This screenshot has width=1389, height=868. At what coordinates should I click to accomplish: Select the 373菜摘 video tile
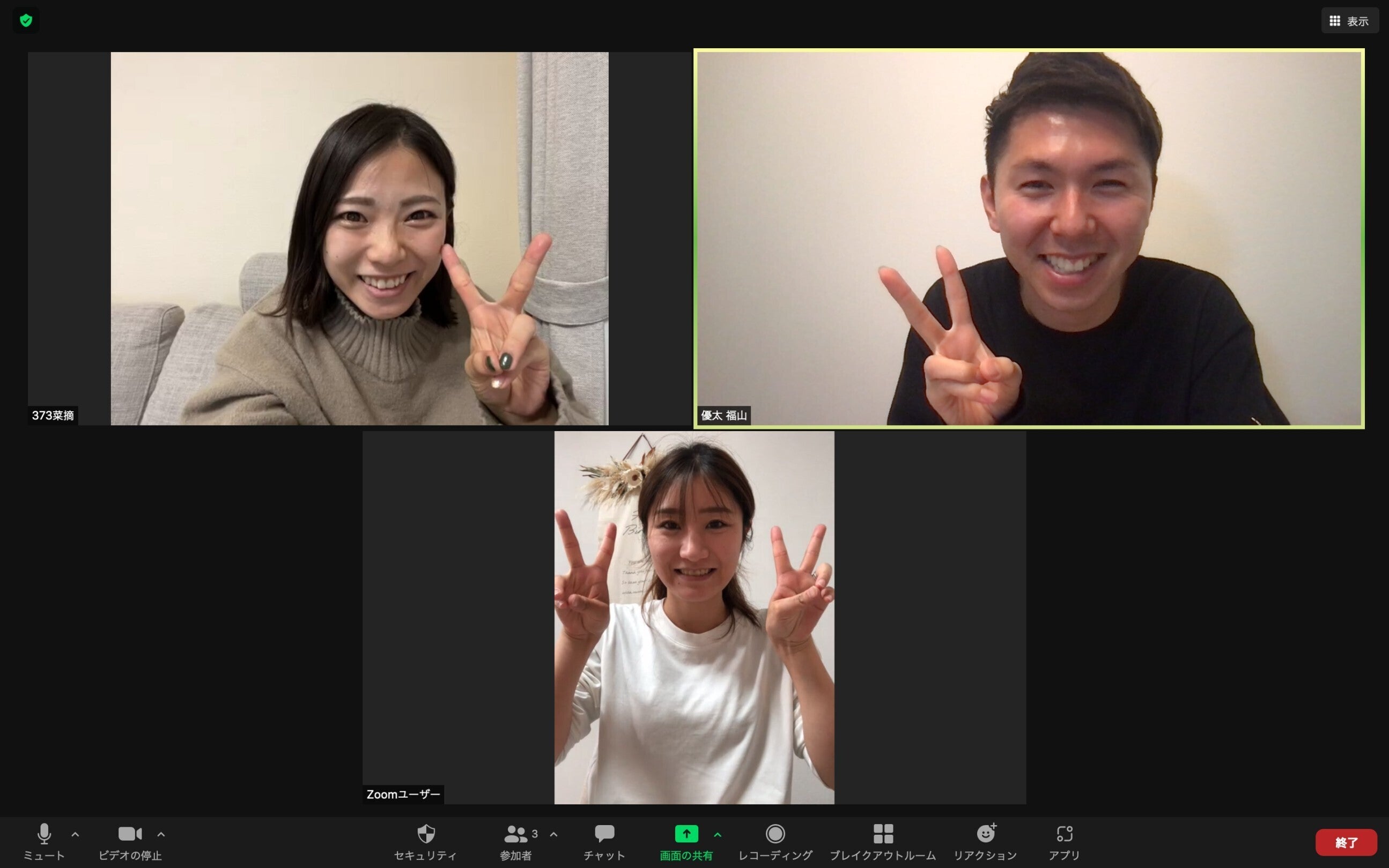(x=359, y=238)
